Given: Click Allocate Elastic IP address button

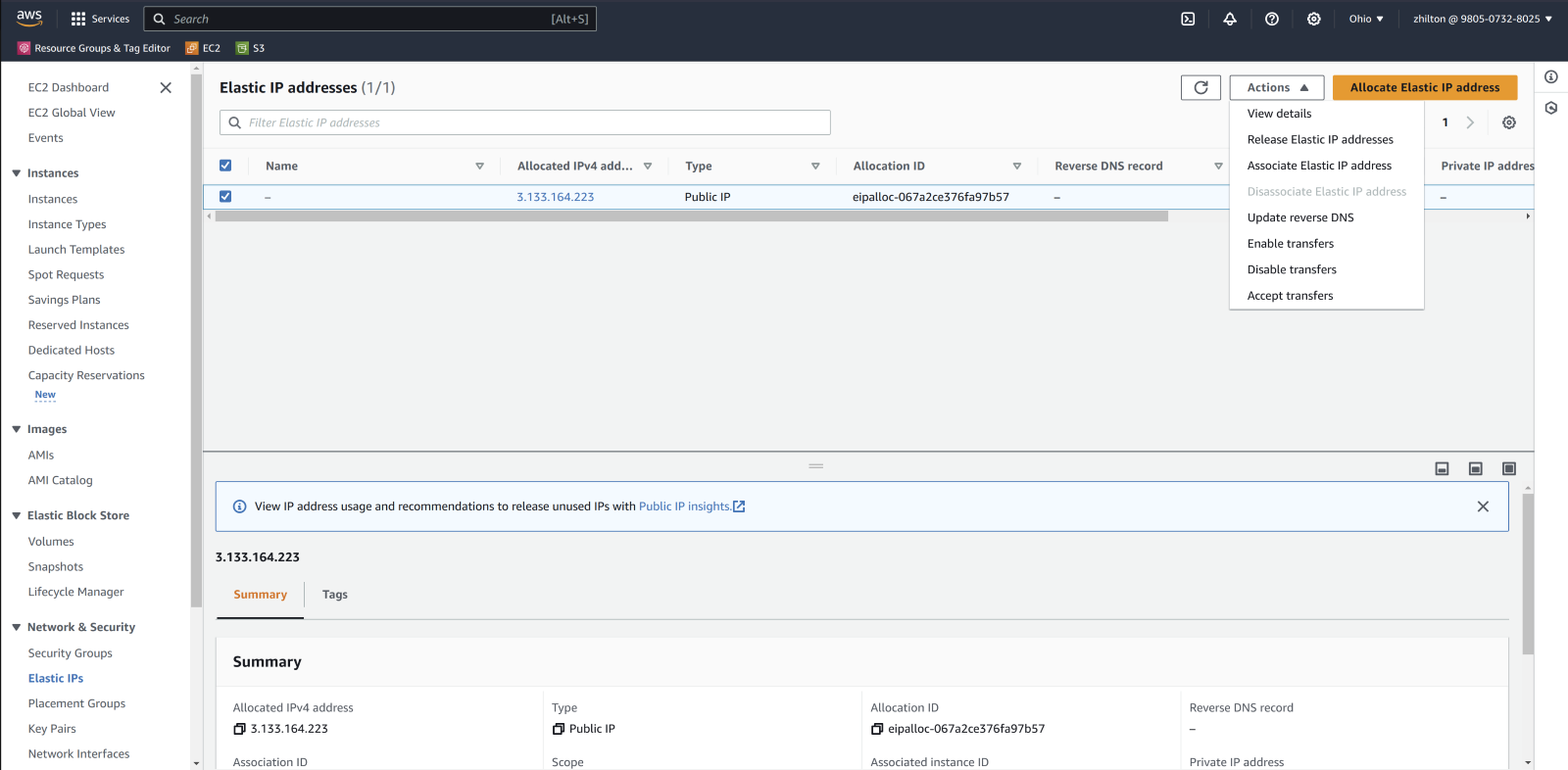Looking at the screenshot, I should 1425,87.
